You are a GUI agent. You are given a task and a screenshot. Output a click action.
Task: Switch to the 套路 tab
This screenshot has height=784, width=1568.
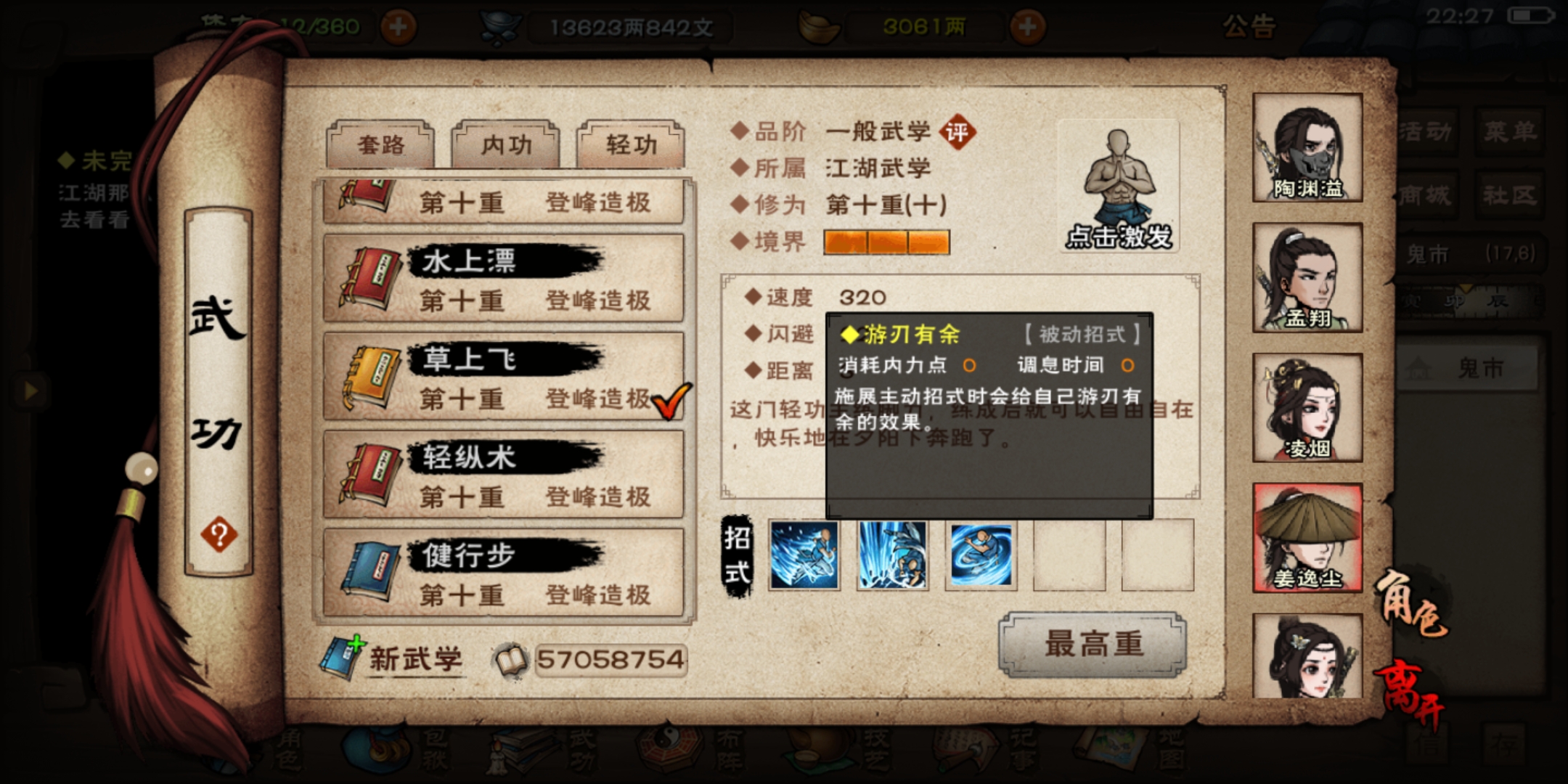pos(380,144)
